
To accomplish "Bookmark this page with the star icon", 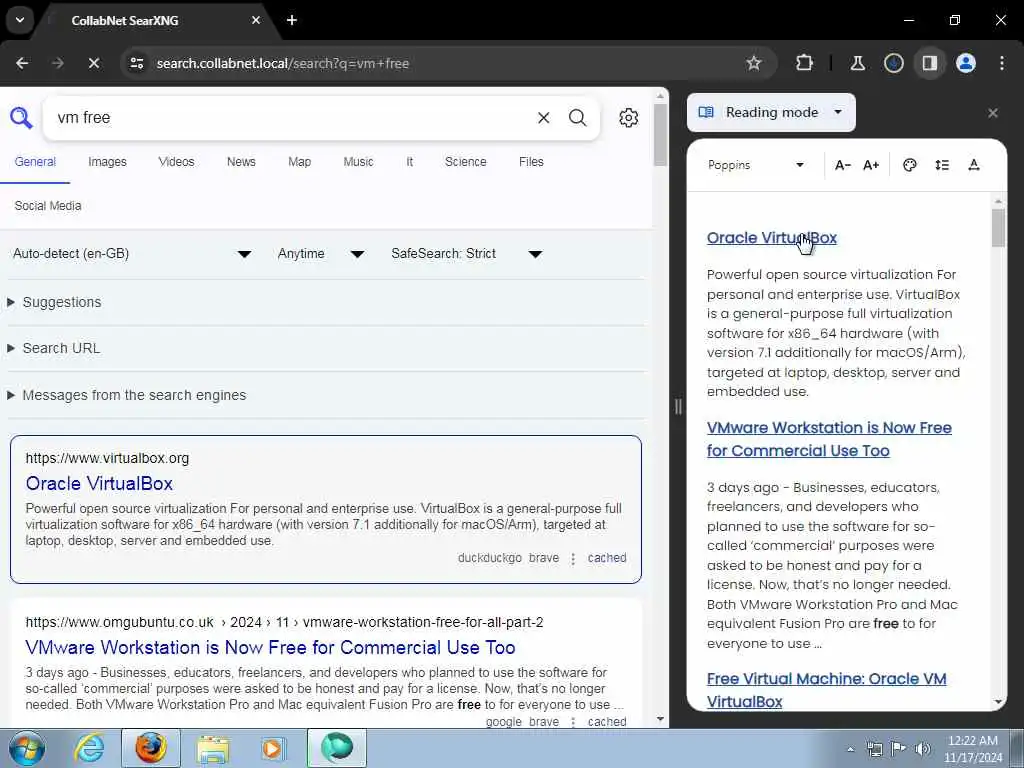I will coord(754,63).
